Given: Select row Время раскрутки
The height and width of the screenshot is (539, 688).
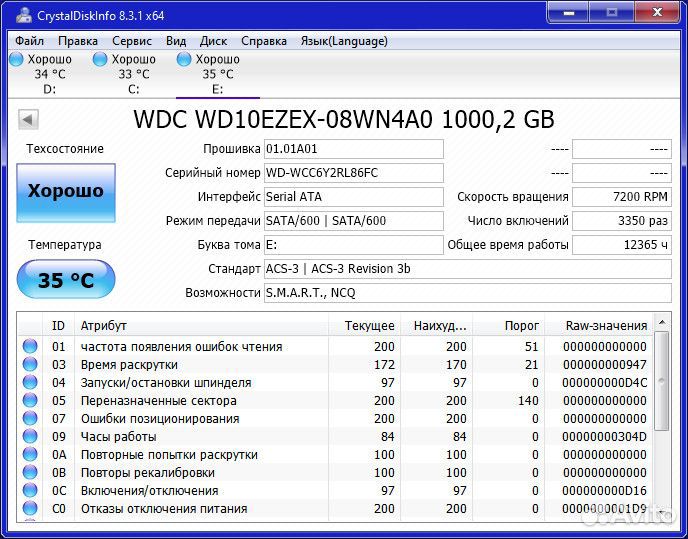Looking at the screenshot, I should click(335, 364).
